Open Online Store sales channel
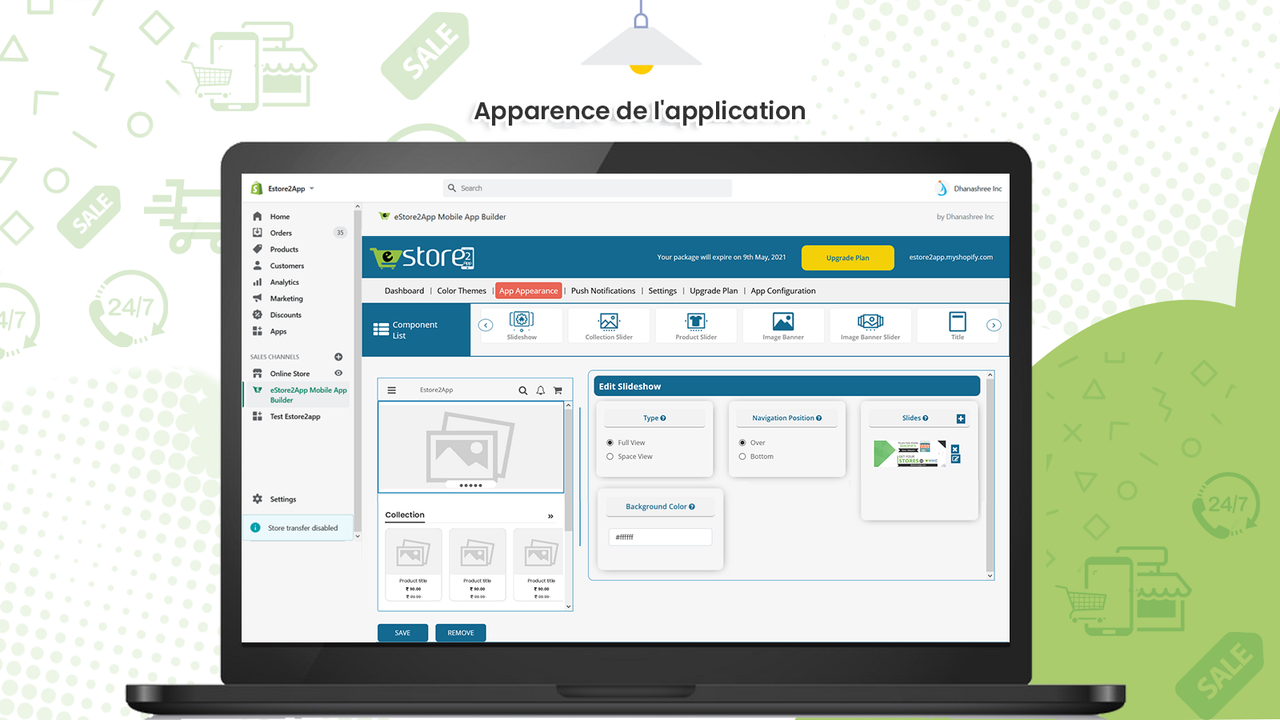The height and width of the screenshot is (720, 1280). click(290, 374)
